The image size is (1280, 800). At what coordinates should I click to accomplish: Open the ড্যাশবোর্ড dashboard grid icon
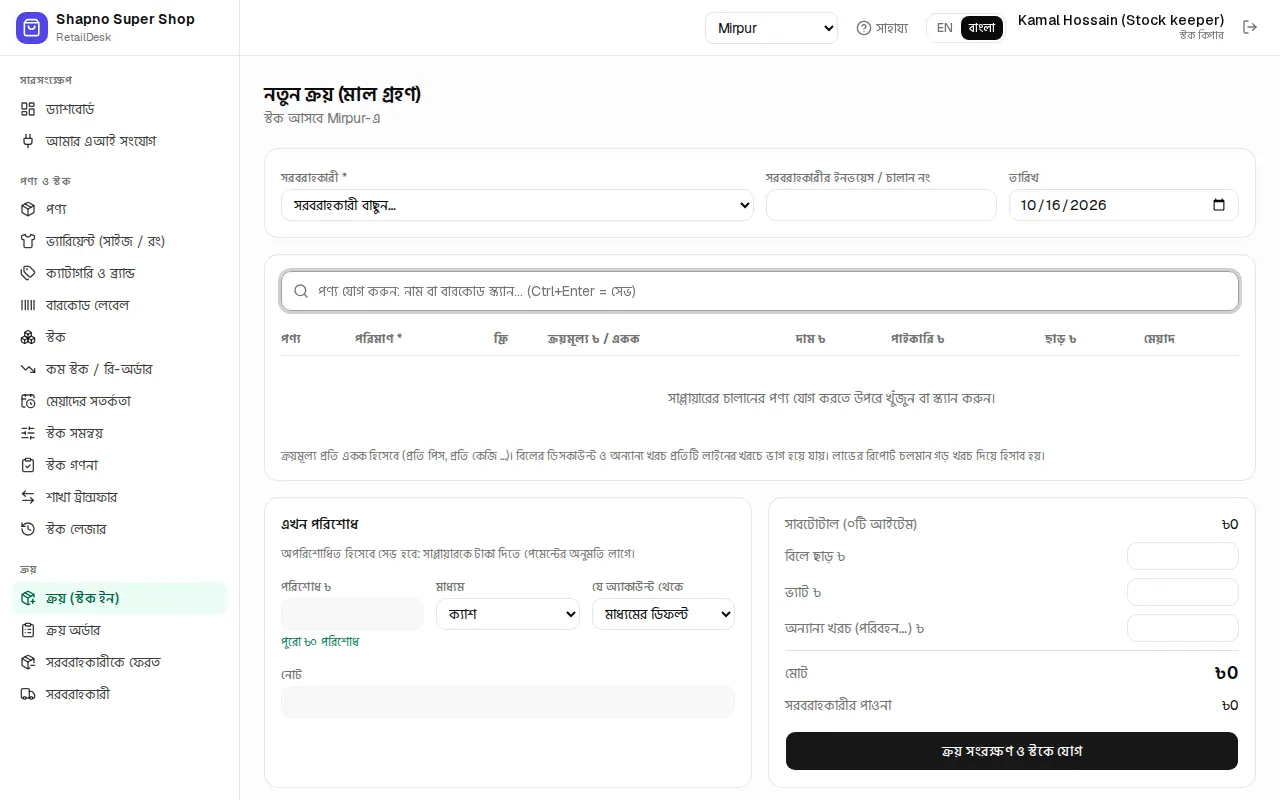point(28,109)
